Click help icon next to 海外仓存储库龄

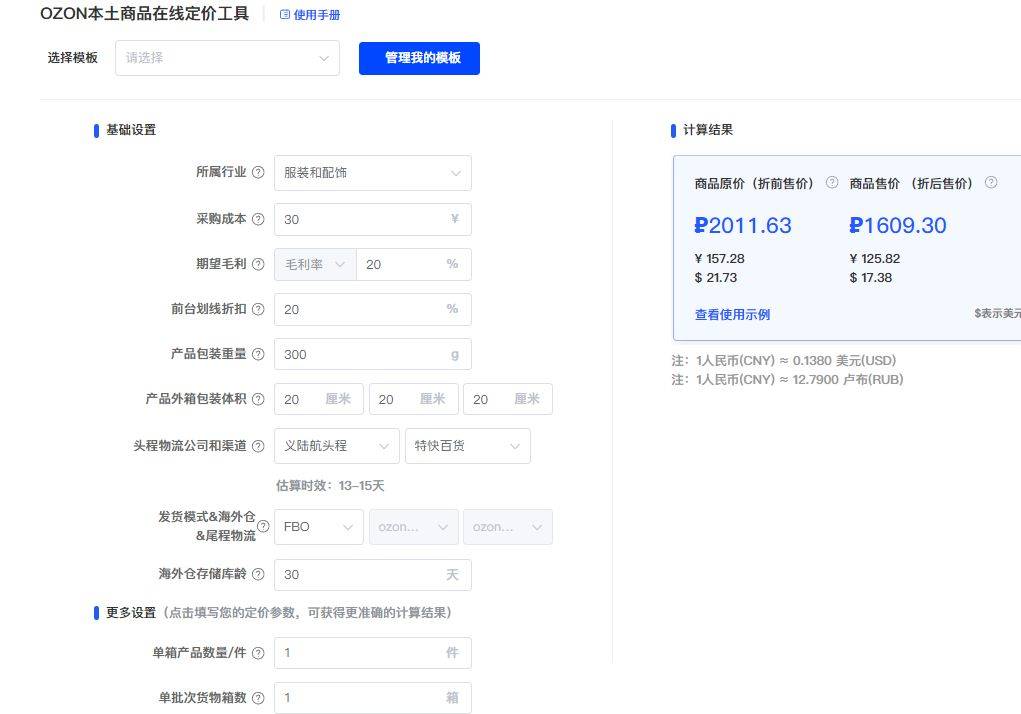click(x=258, y=574)
